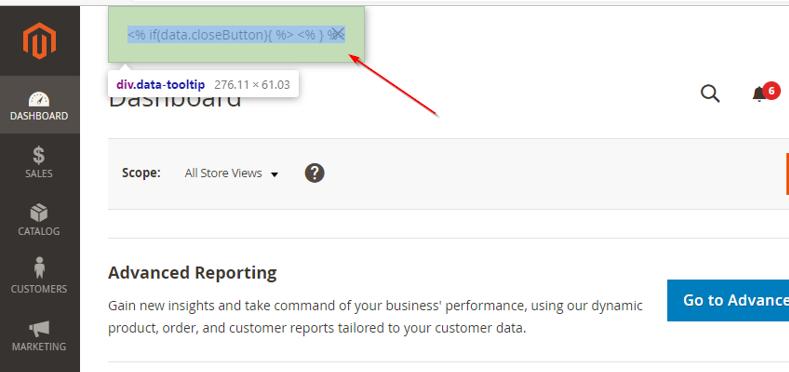This screenshot has width=789, height=372.
Task: Select the MARKETING menu label
Action: [x=39, y=346]
